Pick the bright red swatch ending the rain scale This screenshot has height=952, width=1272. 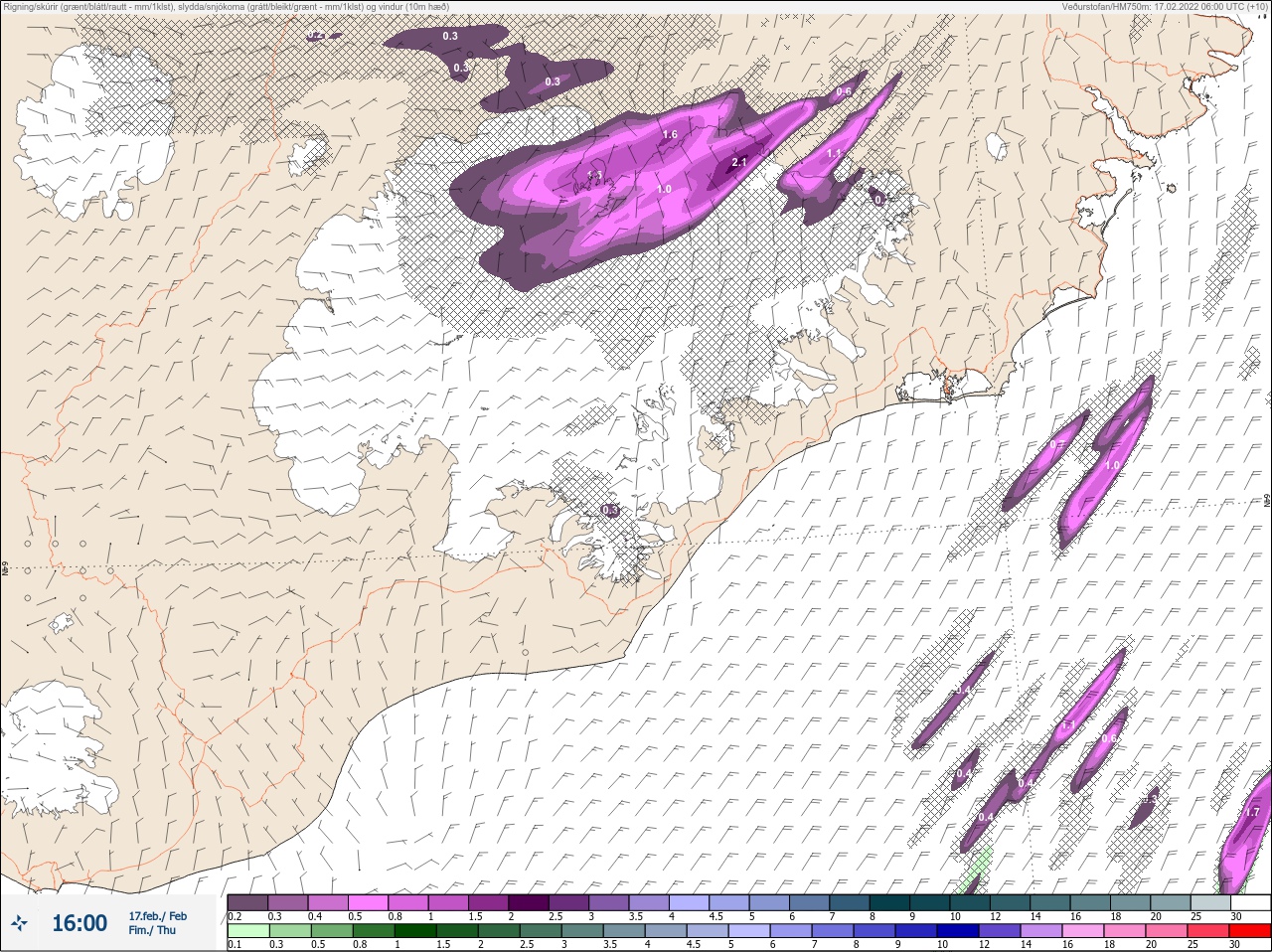pos(1250,931)
